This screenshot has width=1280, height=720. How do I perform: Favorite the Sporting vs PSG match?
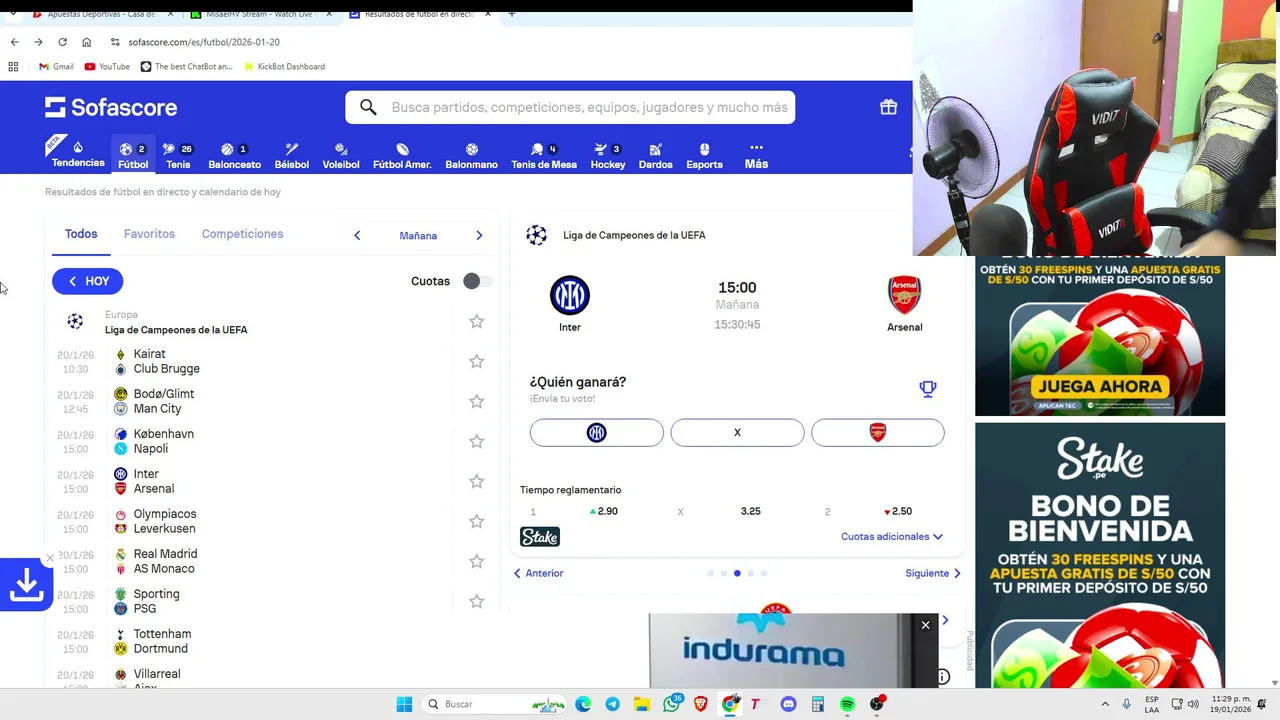coord(476,601)
